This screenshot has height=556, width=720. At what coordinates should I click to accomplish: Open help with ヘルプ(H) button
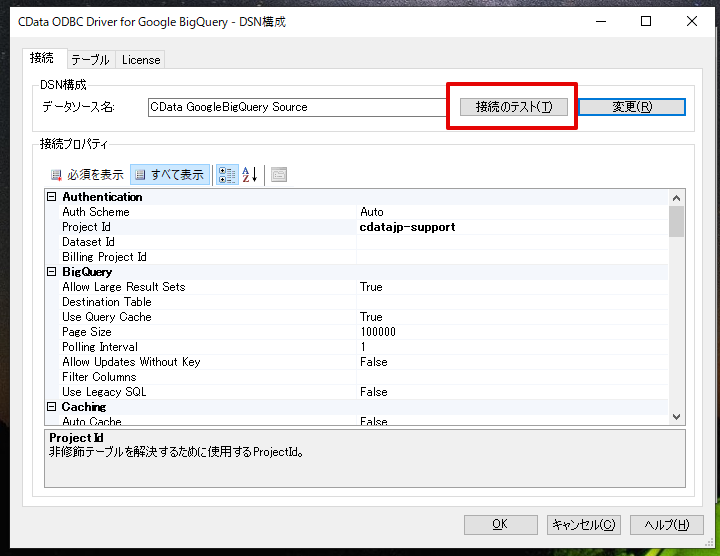(667, 525)
